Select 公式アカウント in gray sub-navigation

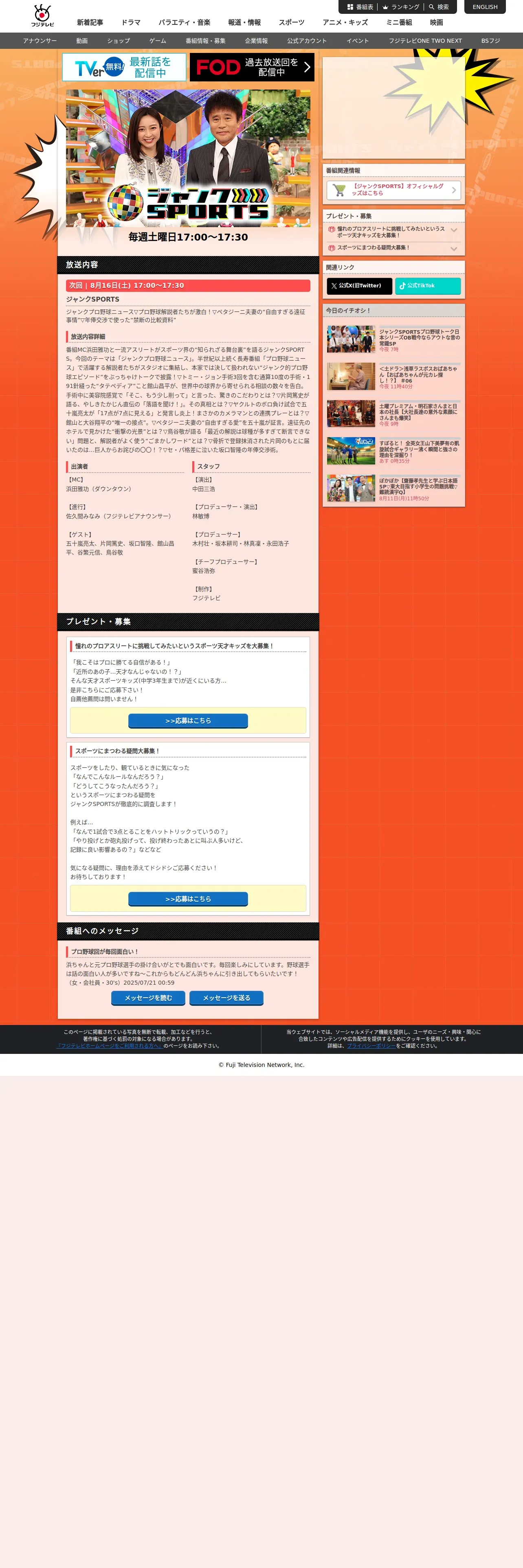[307, 41]
